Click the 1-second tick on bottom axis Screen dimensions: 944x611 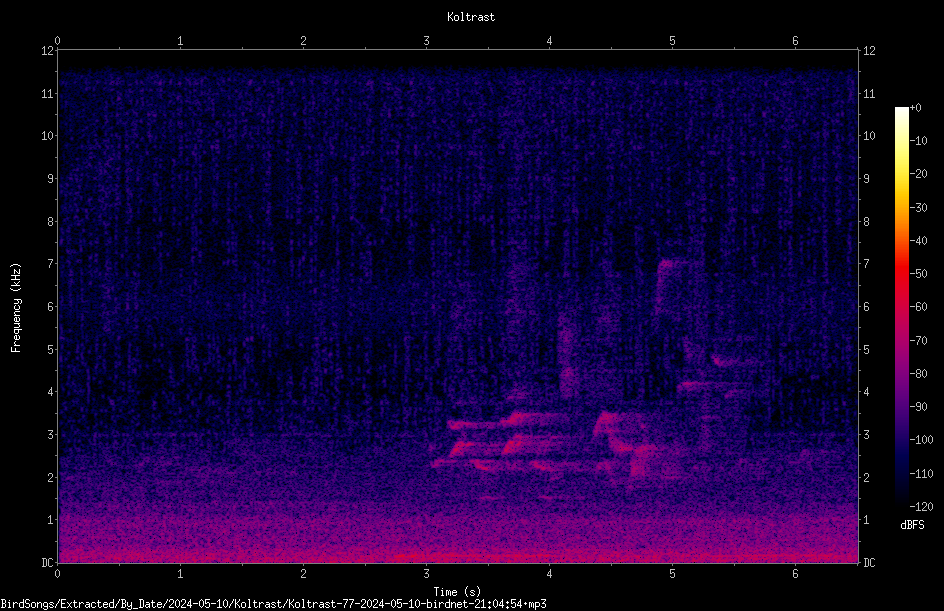[x=180, y=574]
